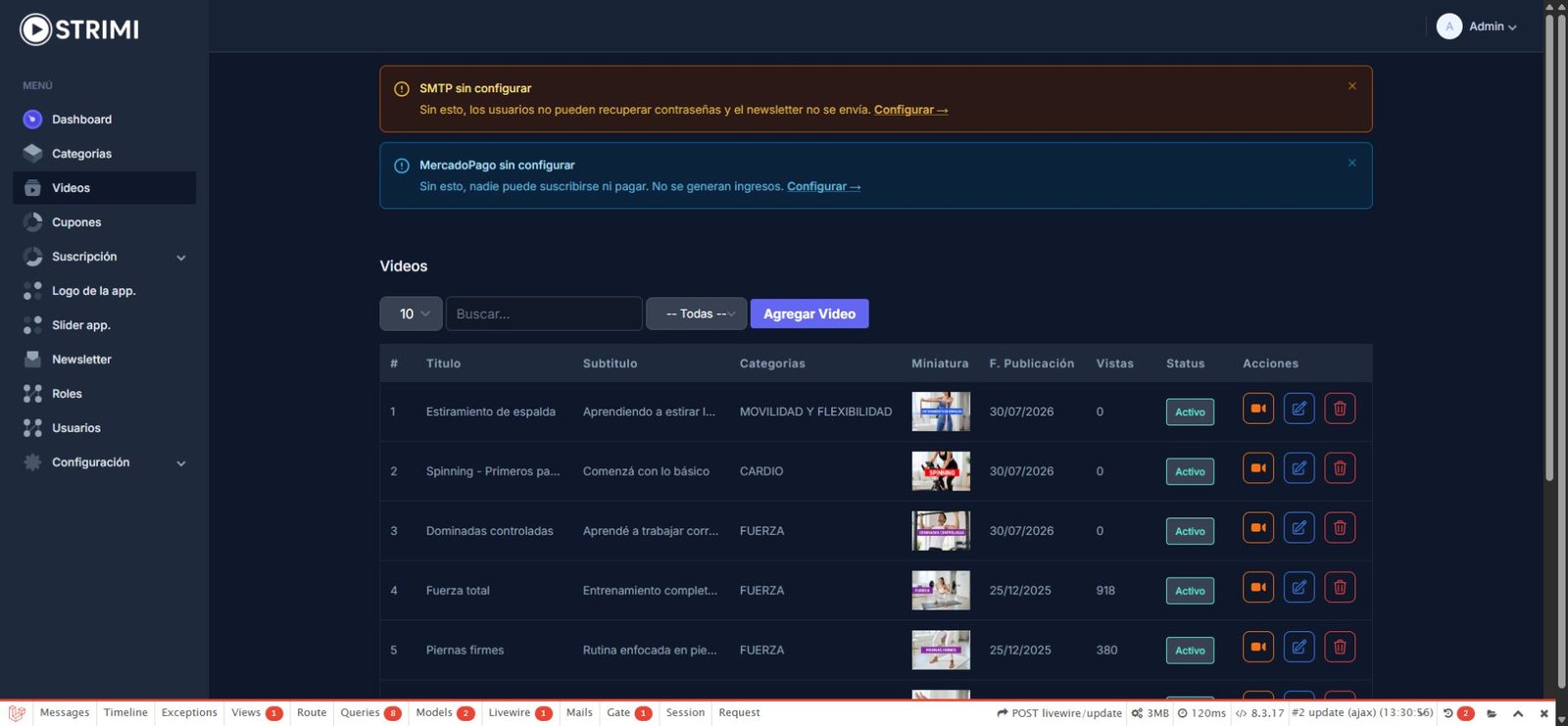Open the Admin user dropdown
Image resolution: width=1568 pixels, height=726 pixels.
[x=1477, y=26]
